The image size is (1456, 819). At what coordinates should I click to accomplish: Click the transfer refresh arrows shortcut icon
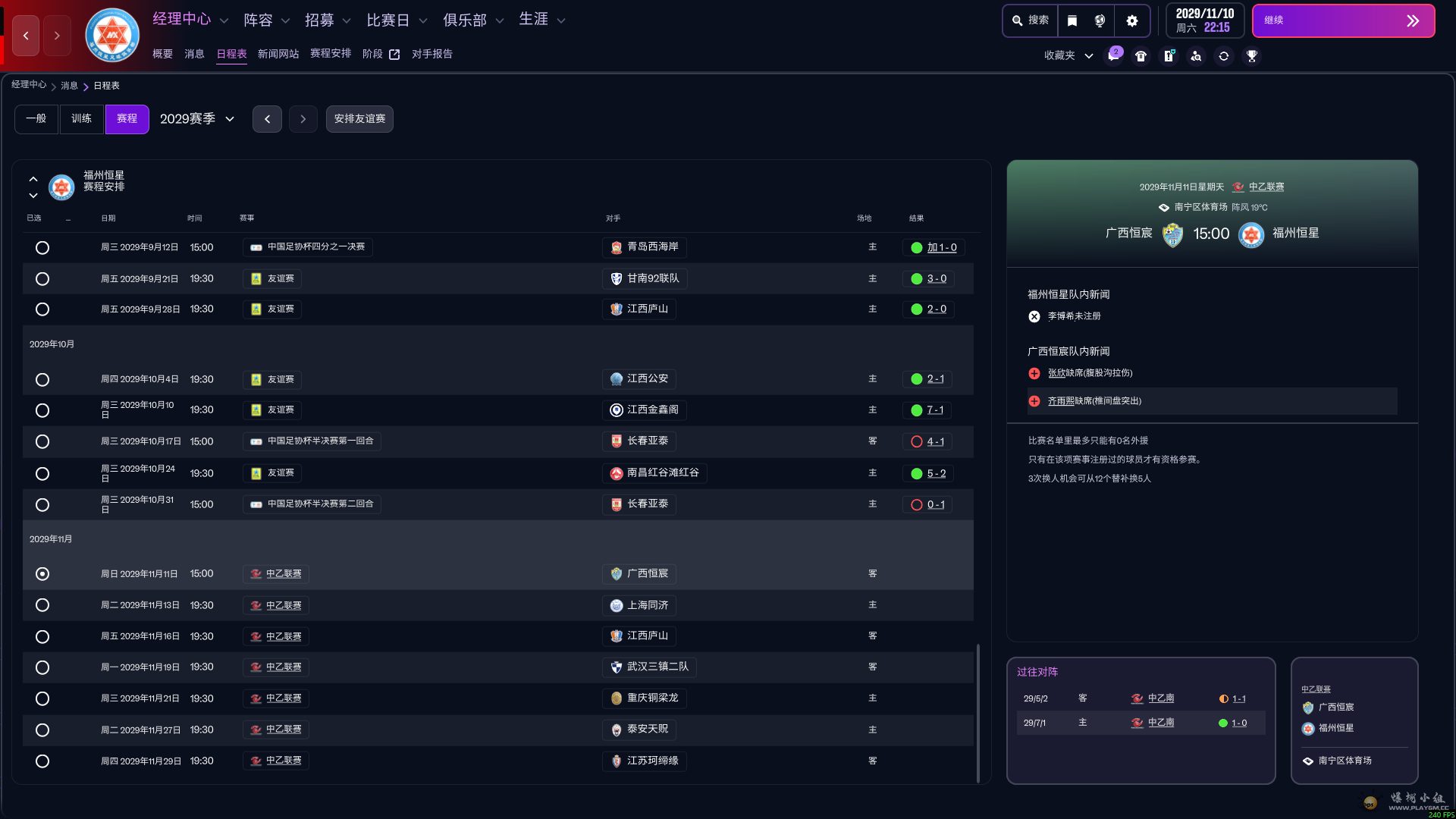[x=1223, y=56]
